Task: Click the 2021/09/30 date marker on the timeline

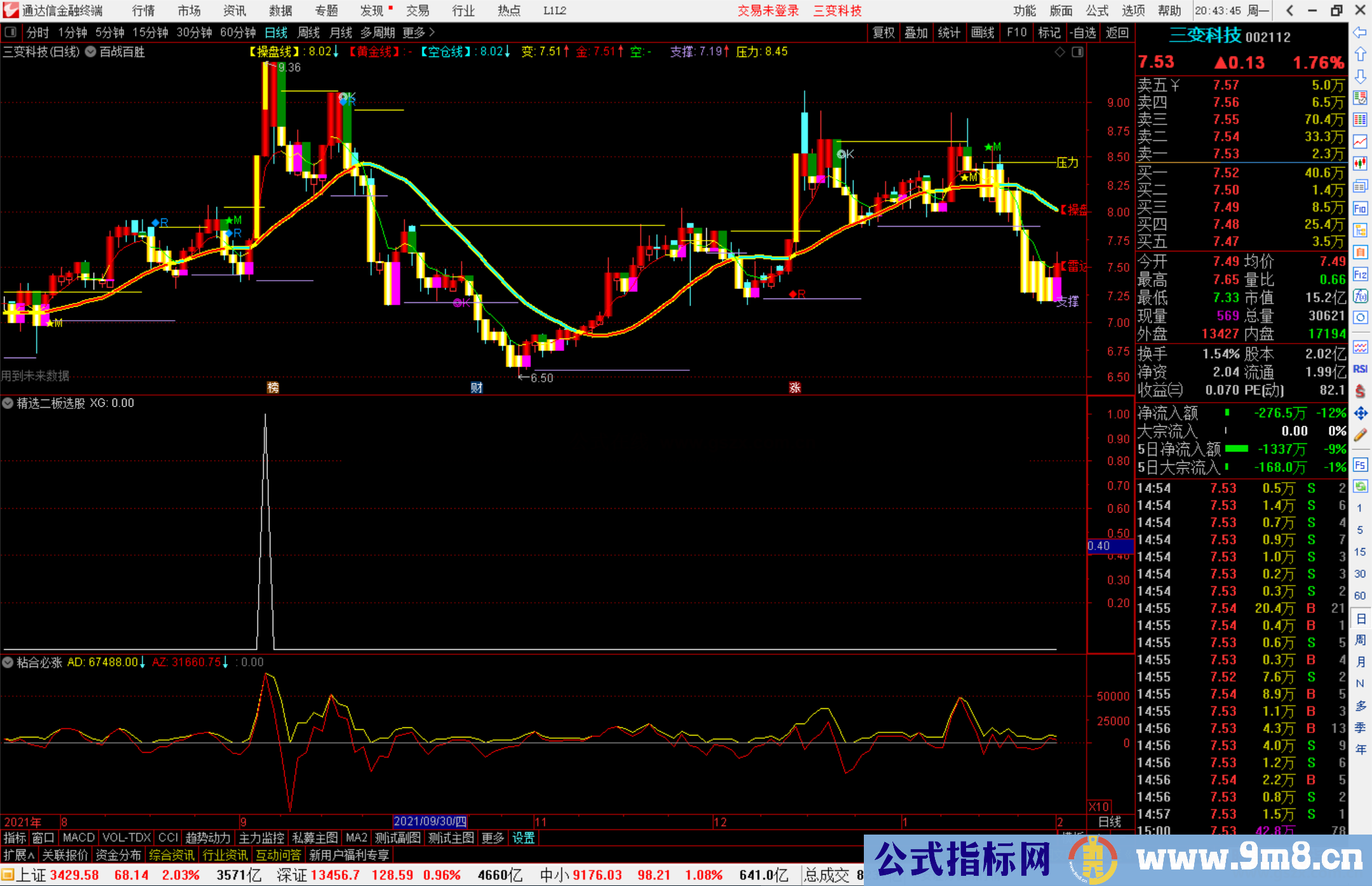Action: pyautogui.click(x=431, y=821)
